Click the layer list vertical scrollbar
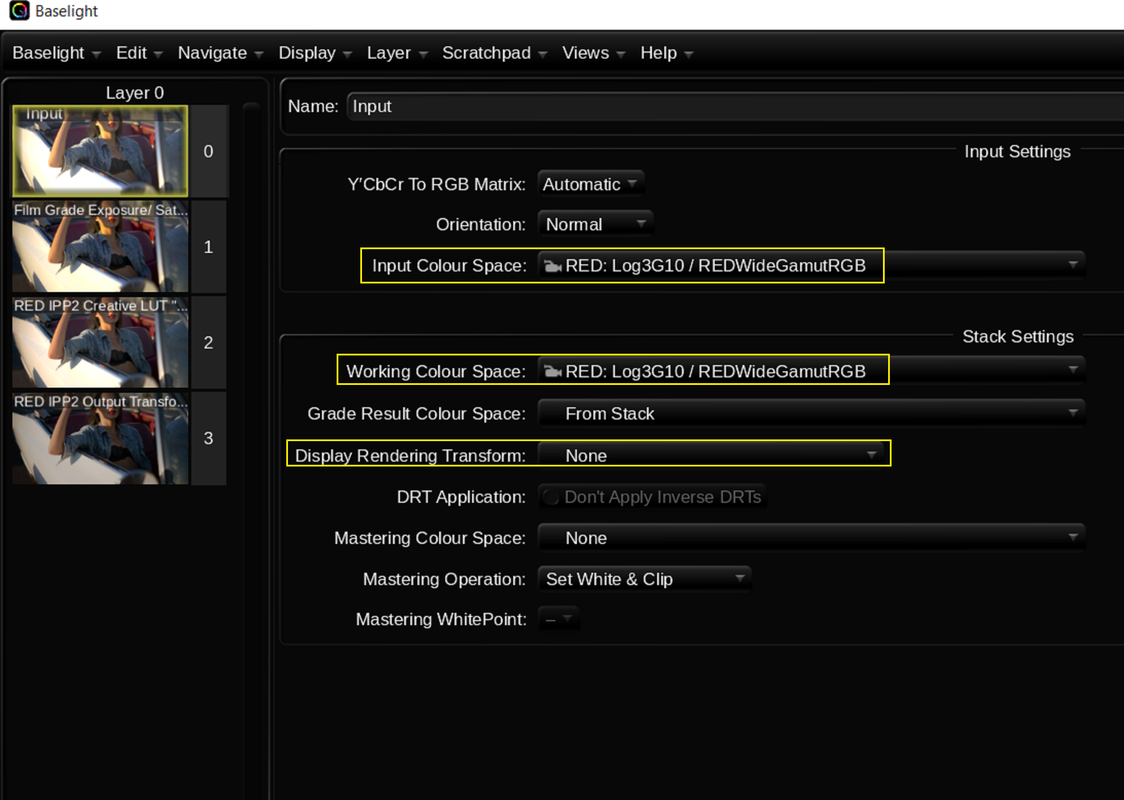 pyautogui.click(x=251, y=450)
